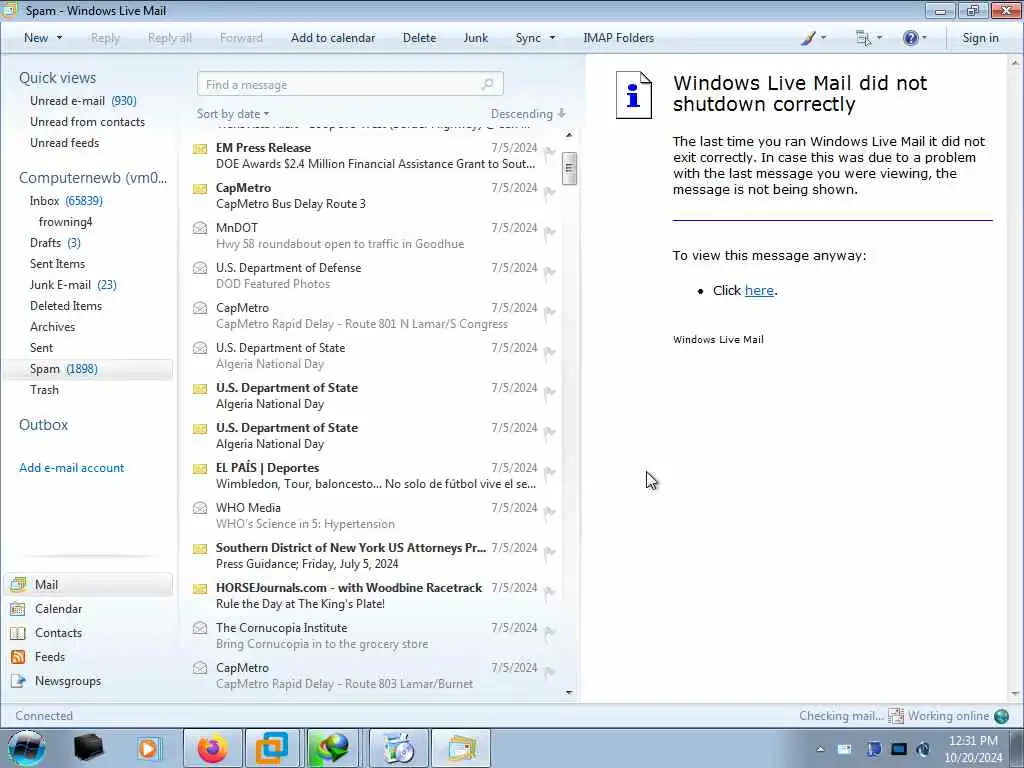
Task: Collapse the Computernewb account header
Action: [x=93, y=178]
